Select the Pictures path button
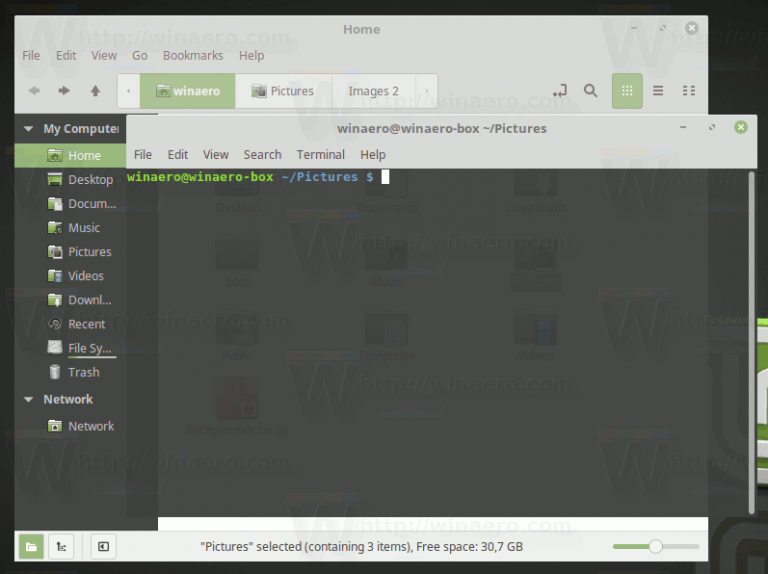The image size is (768, 574). click(283, 91)
